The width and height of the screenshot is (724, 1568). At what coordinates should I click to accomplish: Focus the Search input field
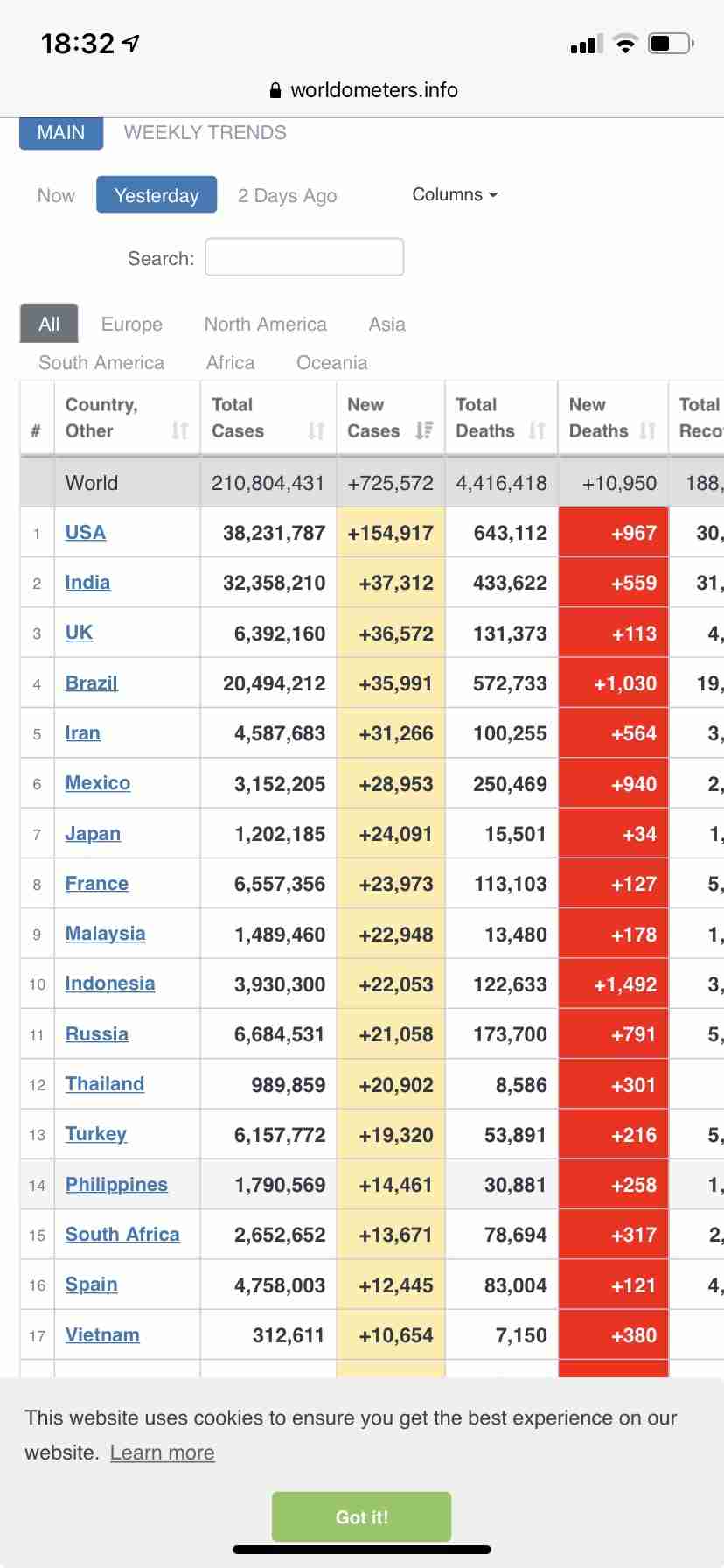pos(304,257)
